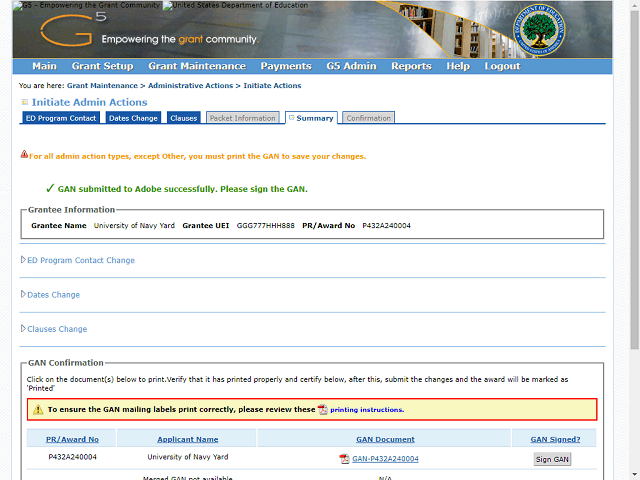Click Initiate Actions in the breadcrumb
Viewport: 640px width, 480px height.
point(272,85)
